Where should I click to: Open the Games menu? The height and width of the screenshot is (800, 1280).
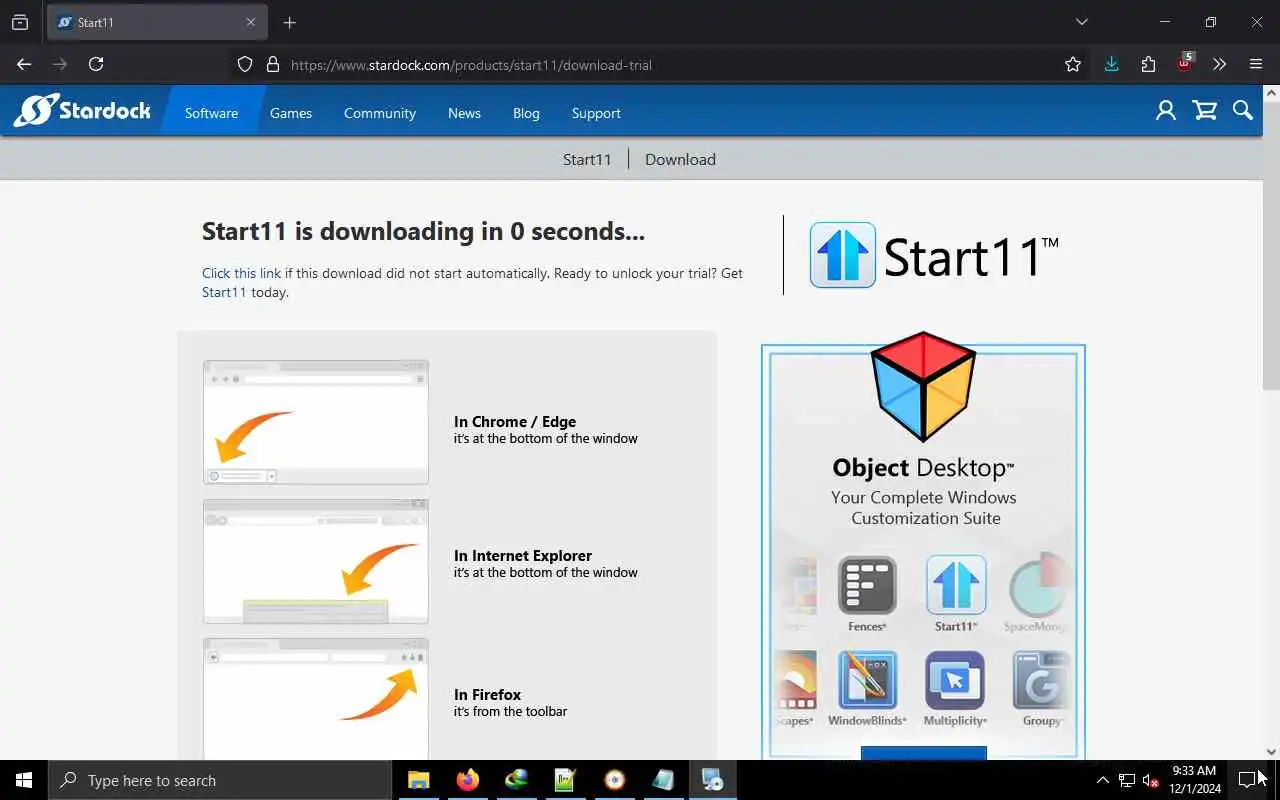[291, 113]
